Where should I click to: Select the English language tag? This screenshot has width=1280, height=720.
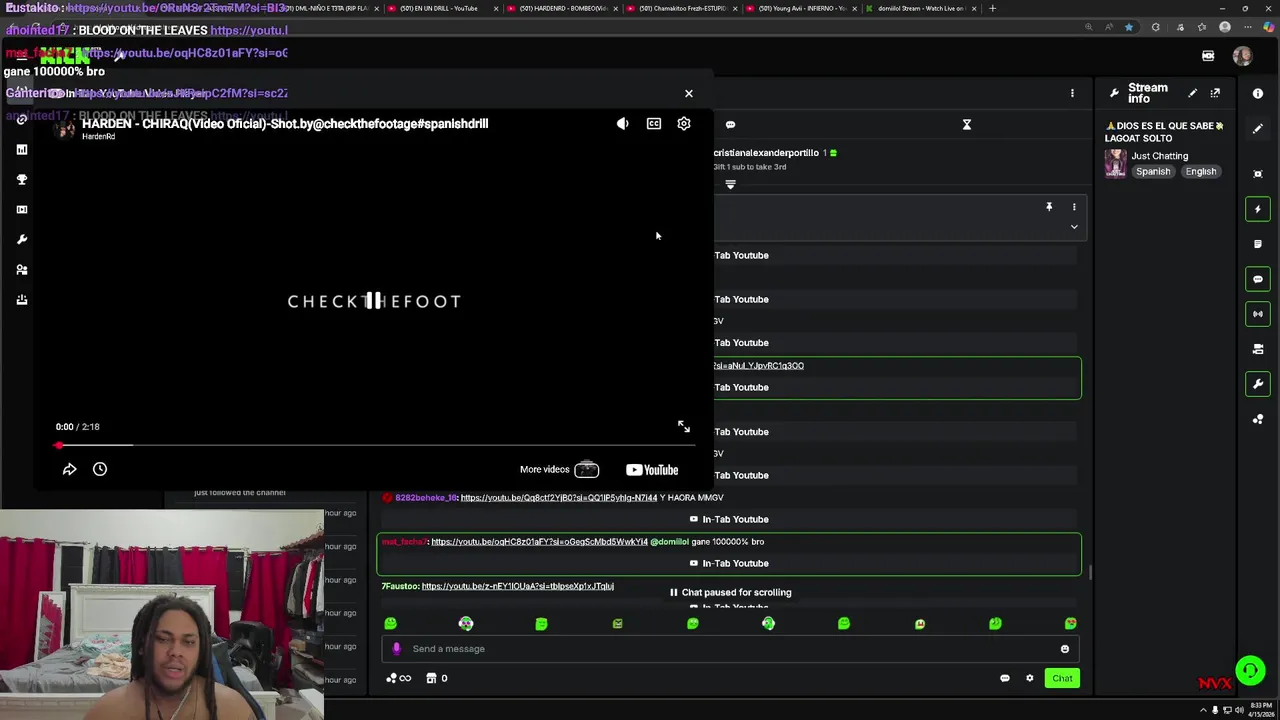(x=1201, y=171)
